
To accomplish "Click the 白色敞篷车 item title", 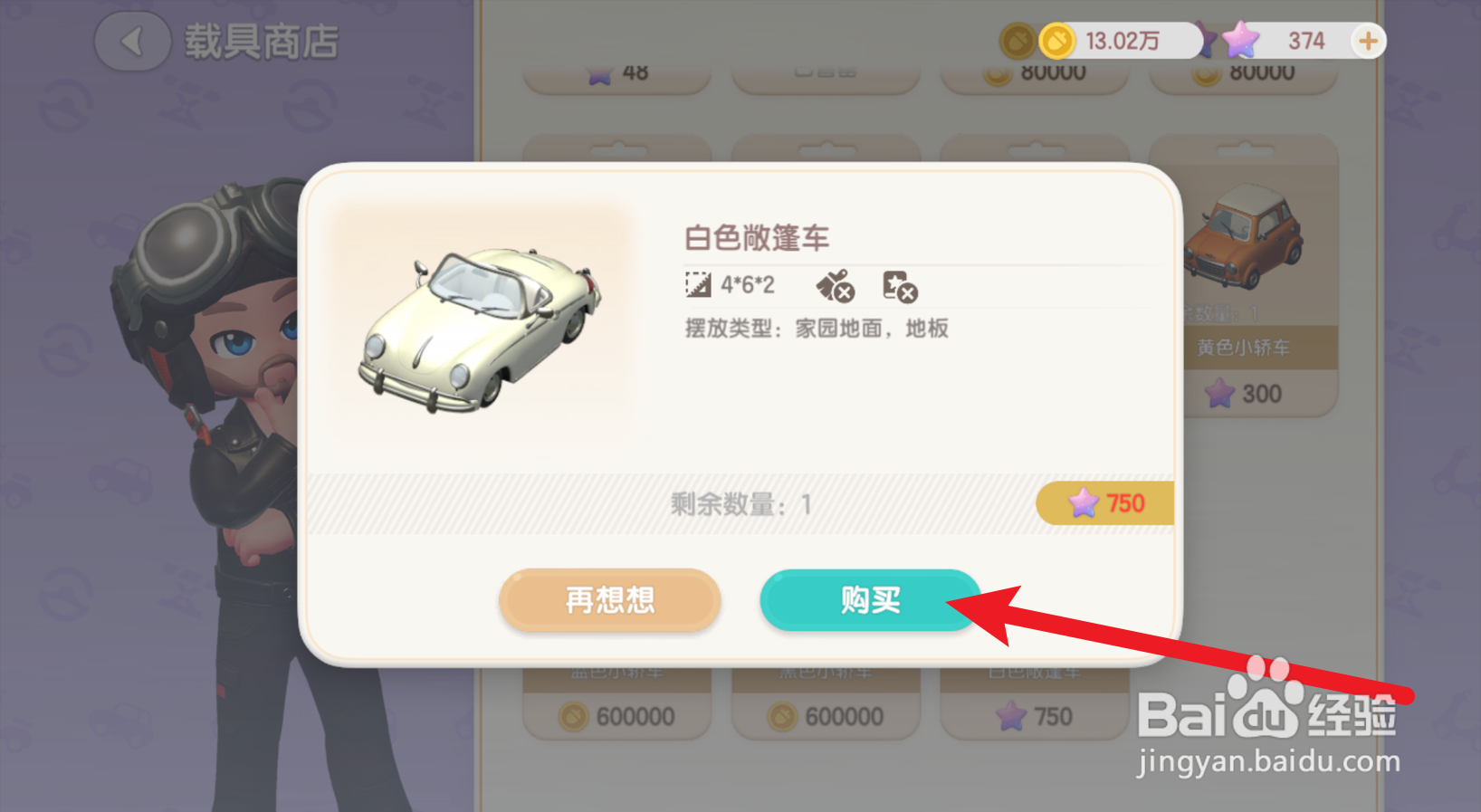I will 757,238.
